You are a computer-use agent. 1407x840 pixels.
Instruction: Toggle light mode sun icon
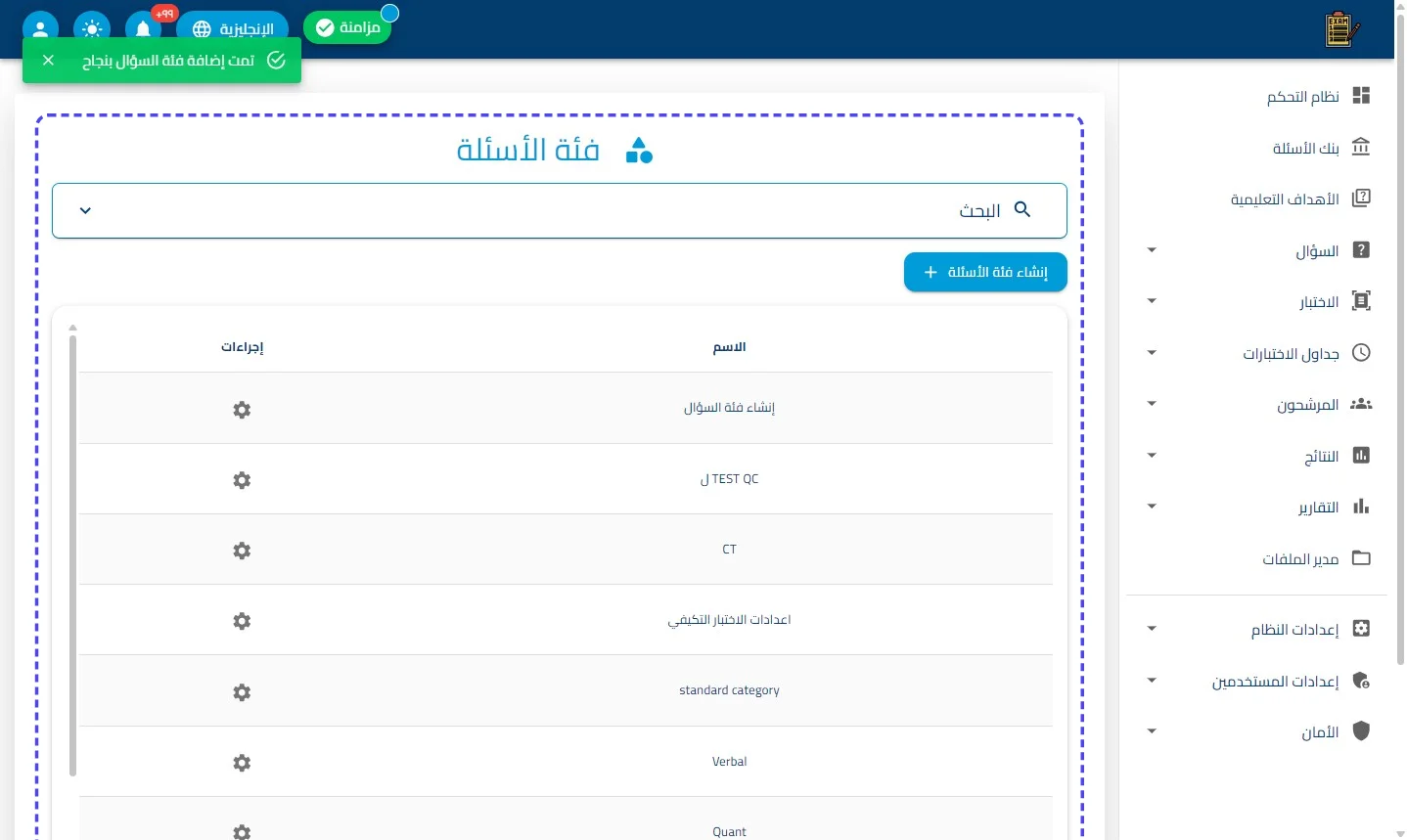(x=92, y=28)
